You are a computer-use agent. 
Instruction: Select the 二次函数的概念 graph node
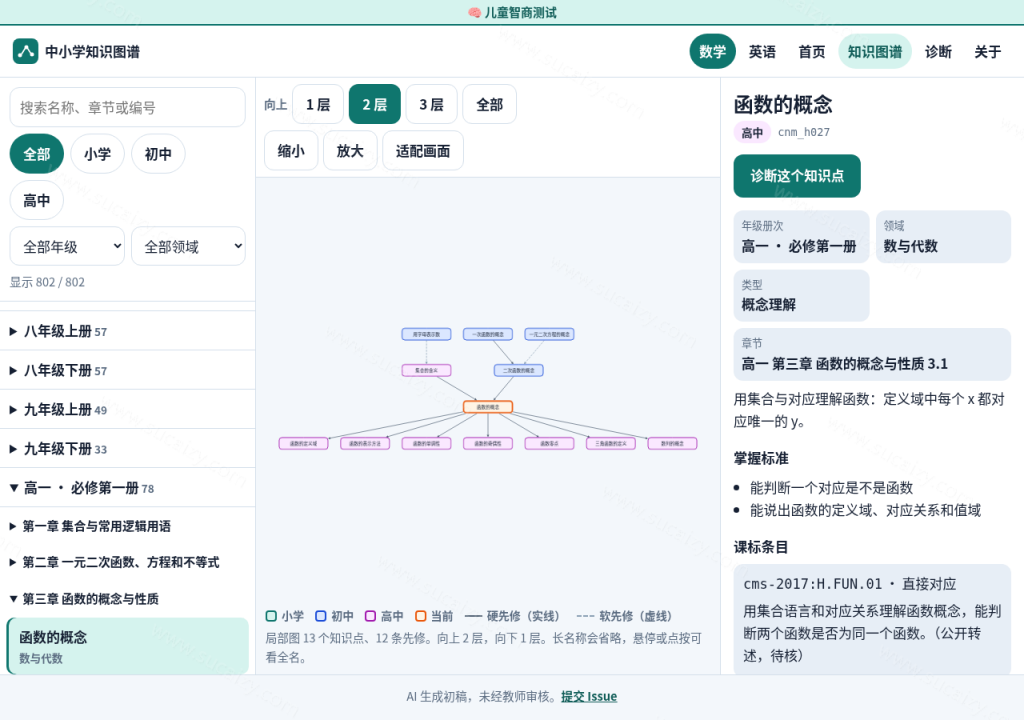[x=519, y=370]
